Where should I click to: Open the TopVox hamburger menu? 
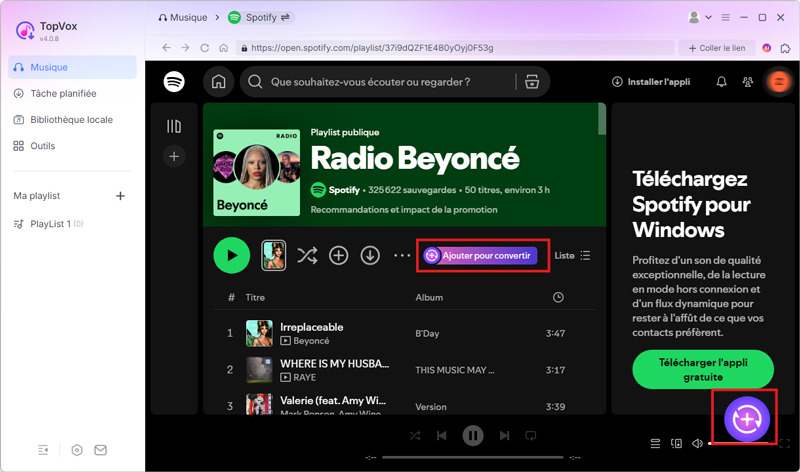[726, 17]
